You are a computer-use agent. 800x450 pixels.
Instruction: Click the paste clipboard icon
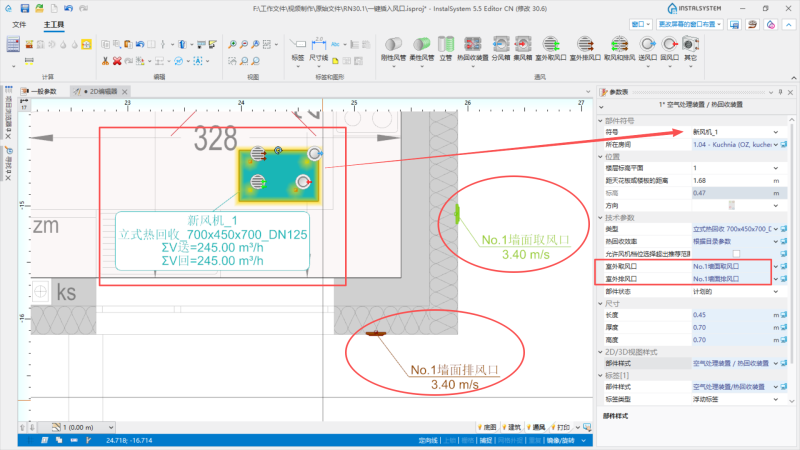(x=128, y=44)
